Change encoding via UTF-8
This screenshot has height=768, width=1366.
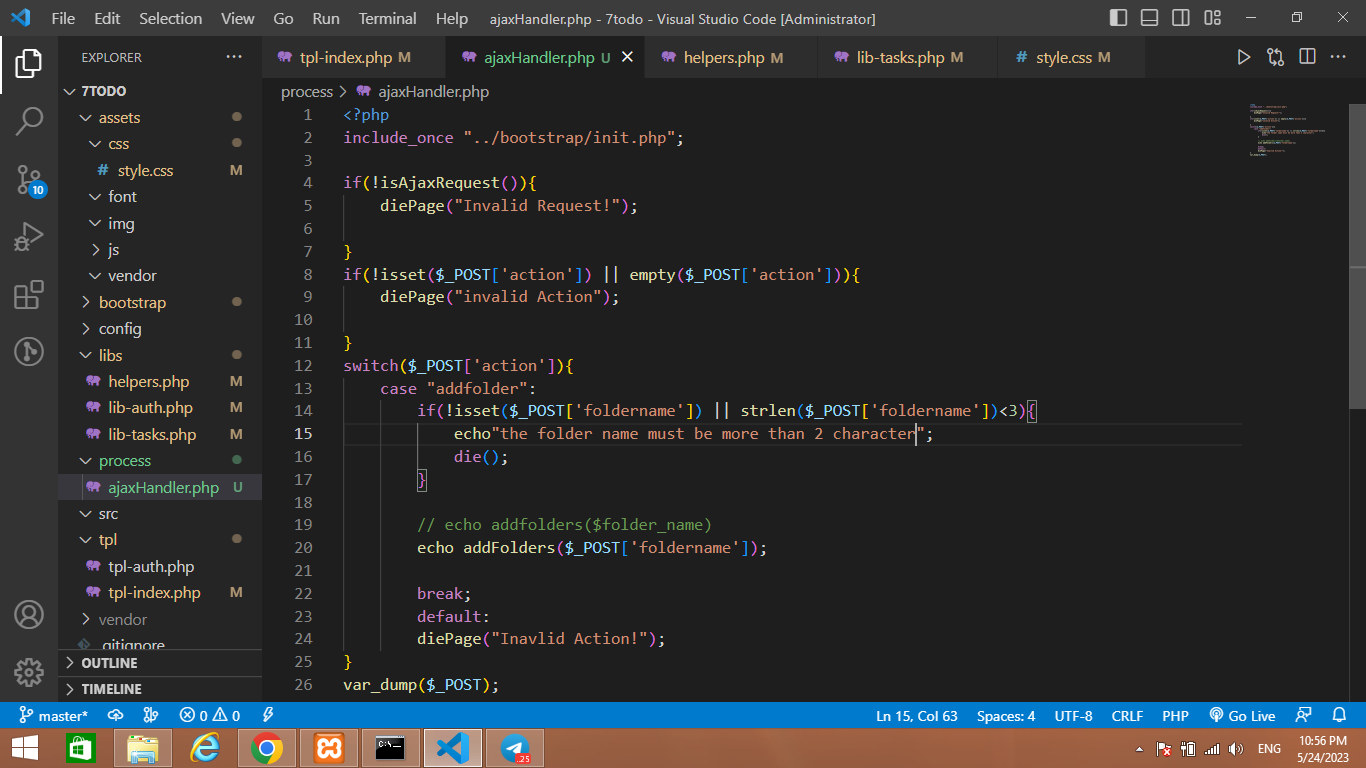(x=1074, y=715)
